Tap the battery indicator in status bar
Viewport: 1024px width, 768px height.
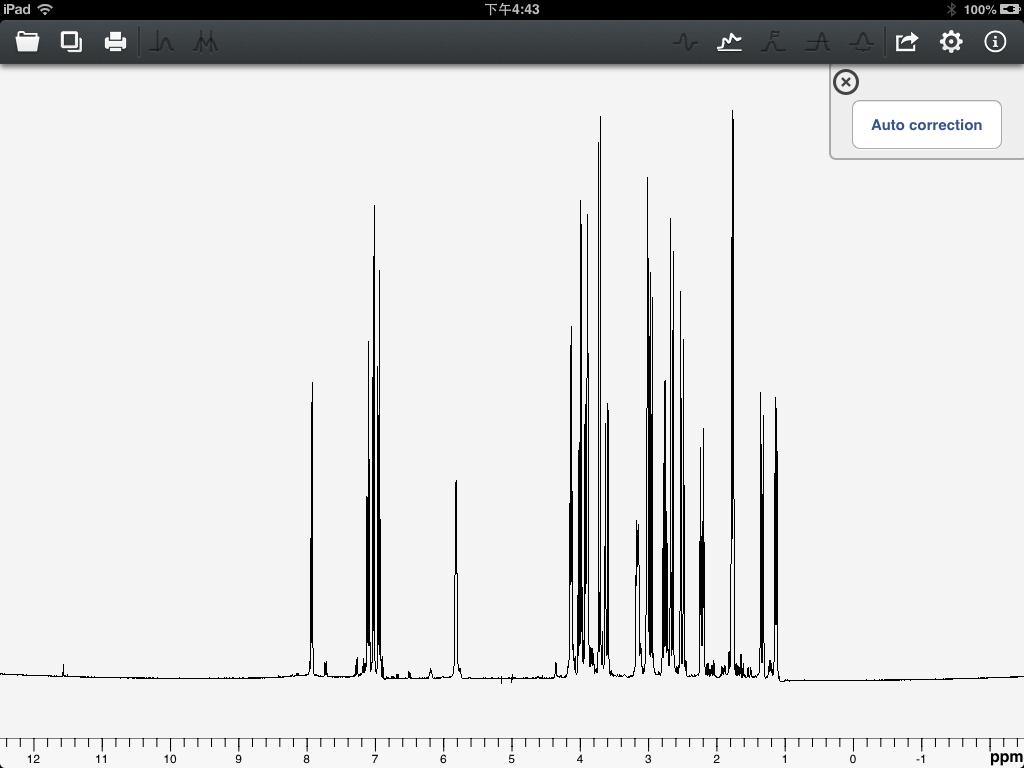coord(1010,9)
